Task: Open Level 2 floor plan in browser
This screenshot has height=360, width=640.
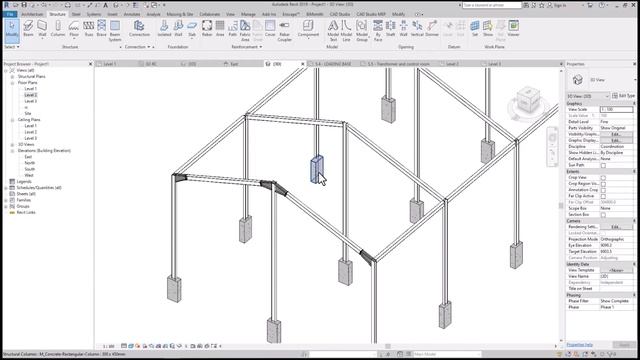Action: (x=31, y=95)
